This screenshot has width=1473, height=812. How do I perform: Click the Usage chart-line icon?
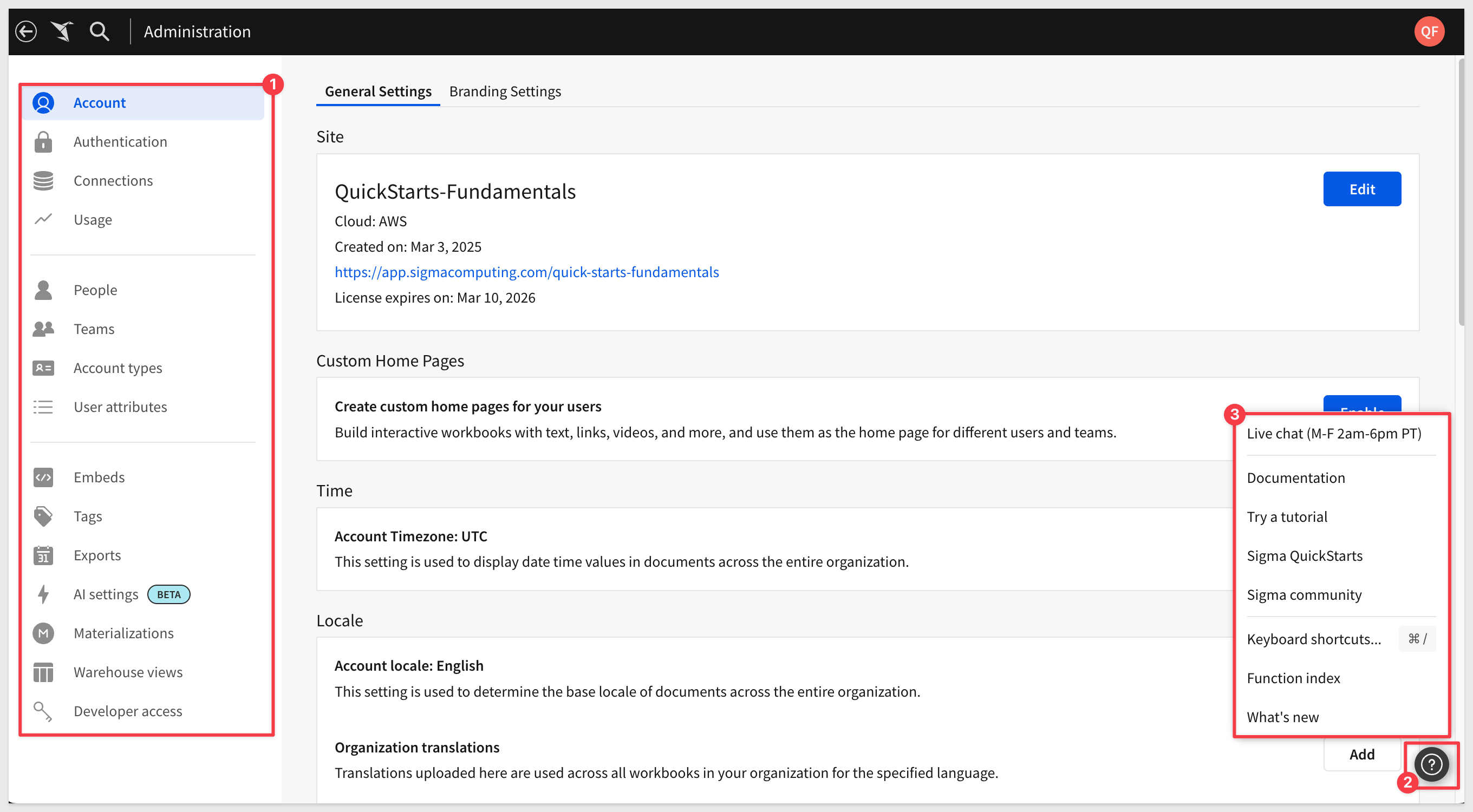coord(43,219)
